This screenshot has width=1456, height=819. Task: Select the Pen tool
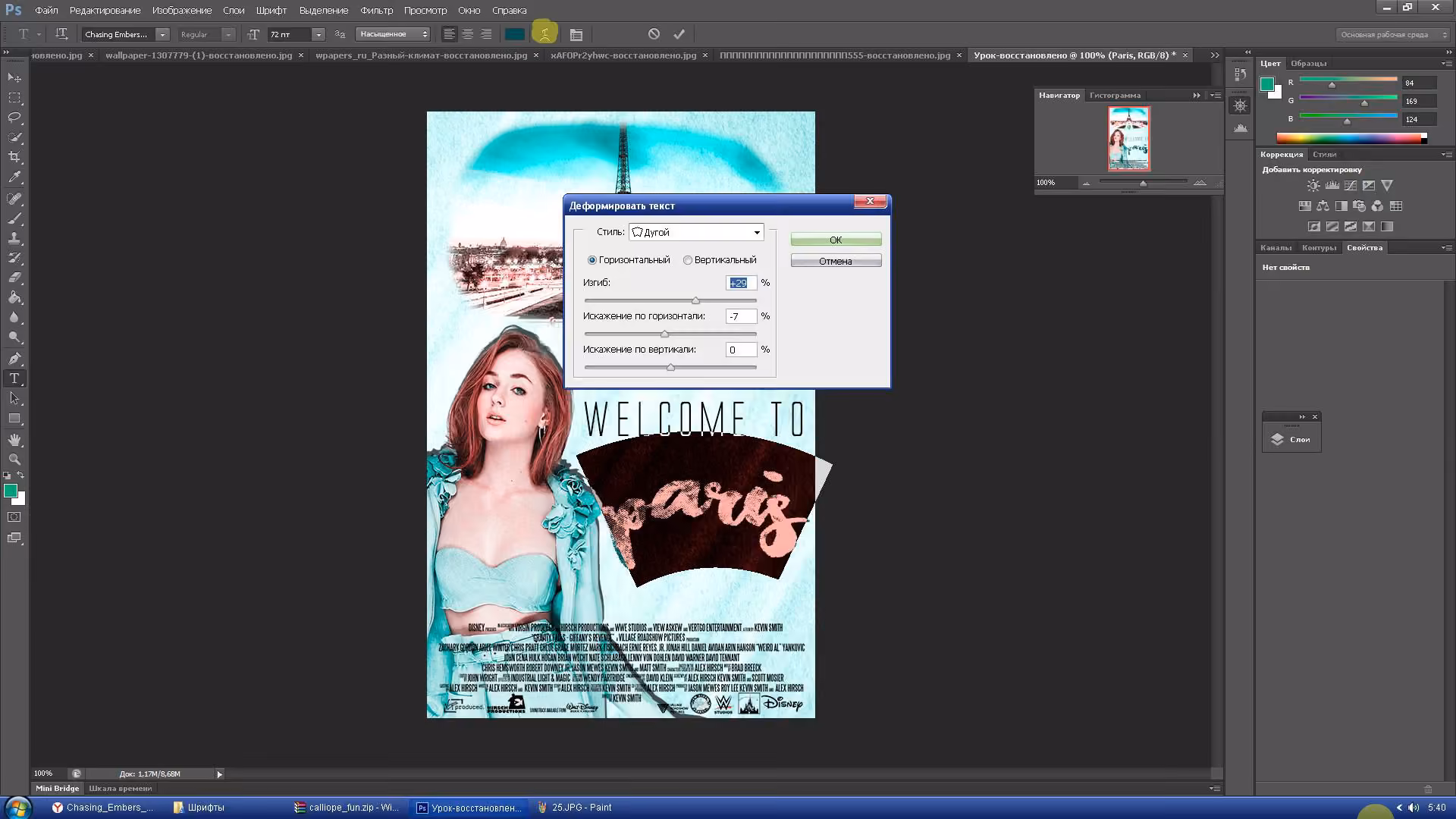pos(14,359)
